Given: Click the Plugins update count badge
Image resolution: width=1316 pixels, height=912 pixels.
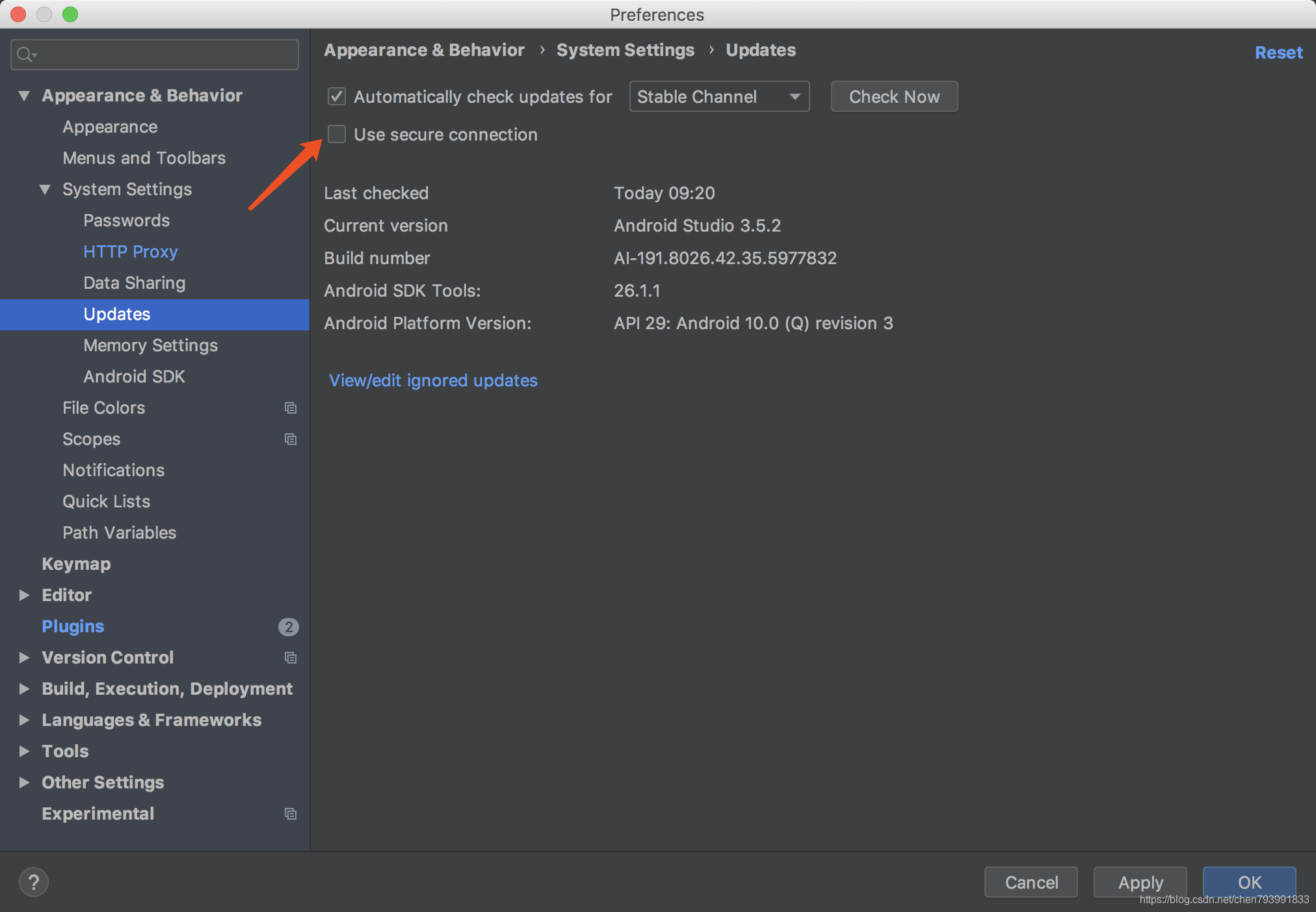Looking at the screenshot, I should point(288,626).
